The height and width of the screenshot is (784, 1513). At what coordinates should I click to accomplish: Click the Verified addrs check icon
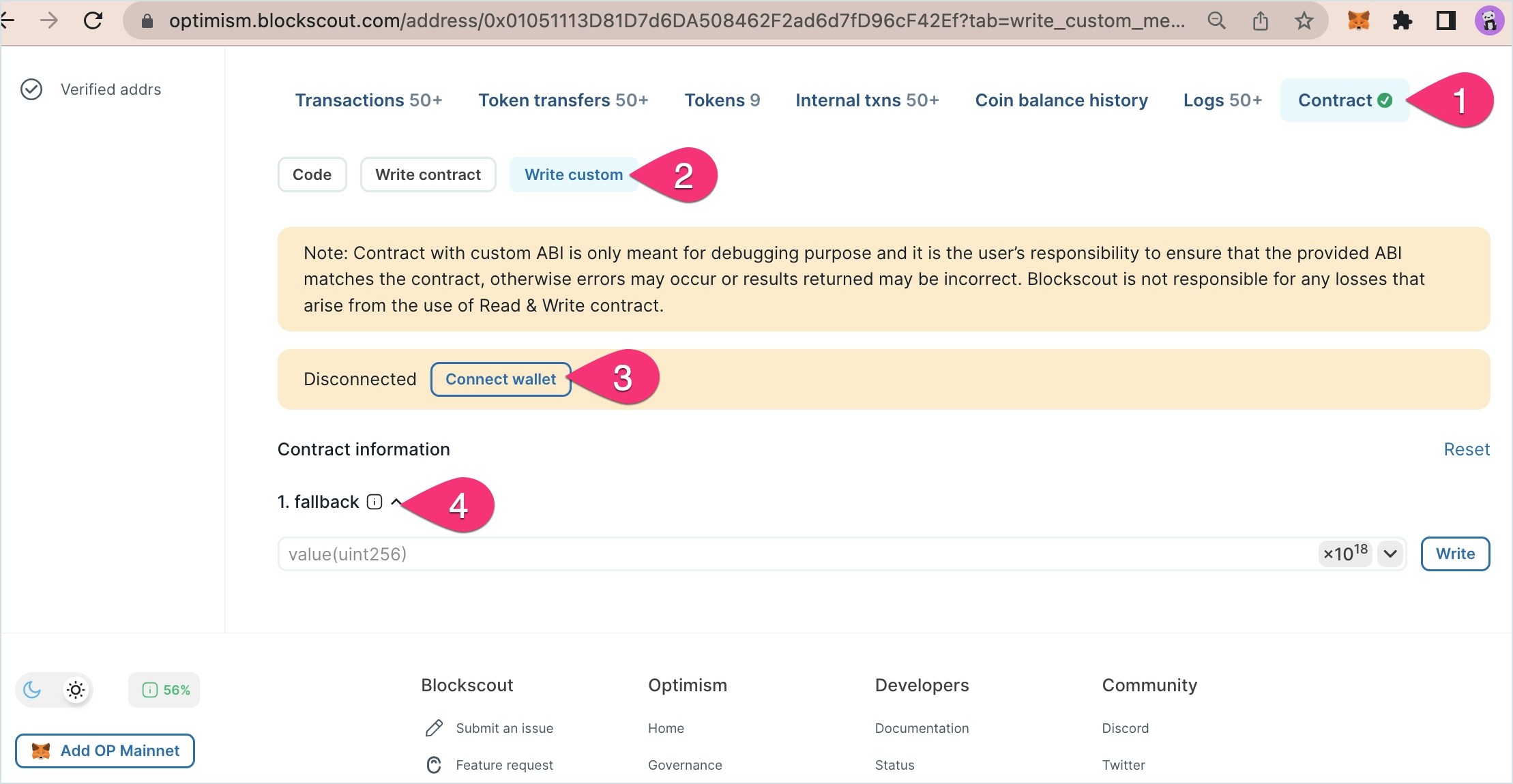pyautogui.click(x=31, y=89)
